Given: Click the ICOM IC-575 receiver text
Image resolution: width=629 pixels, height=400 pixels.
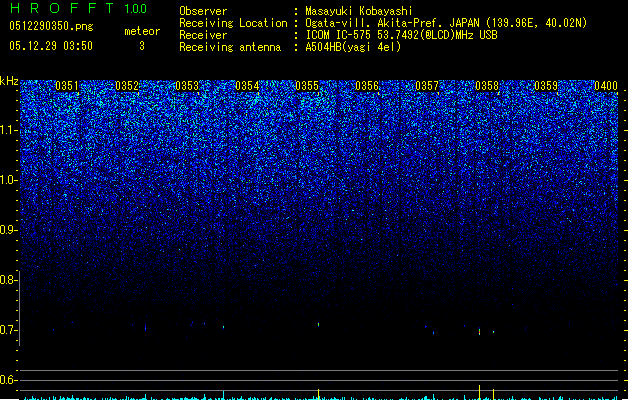Looking at the screenshot, I should click(x=401, y=35).
